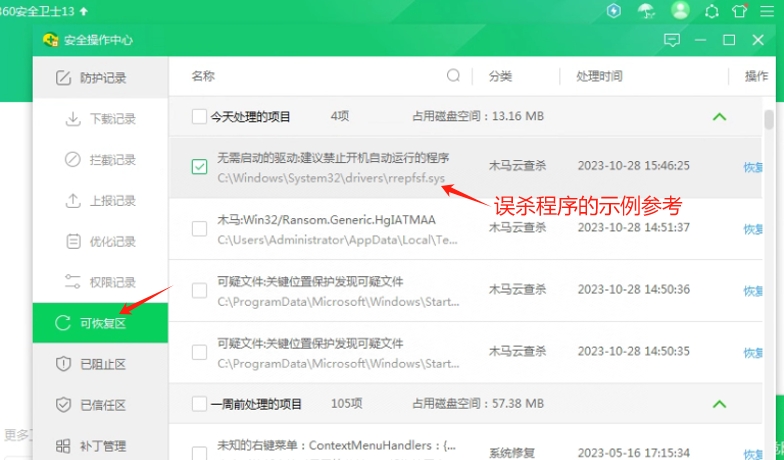Restore the Ransom.Generic.HgIATMAA item
Screen dimensions: 784x460
(753, 230)
